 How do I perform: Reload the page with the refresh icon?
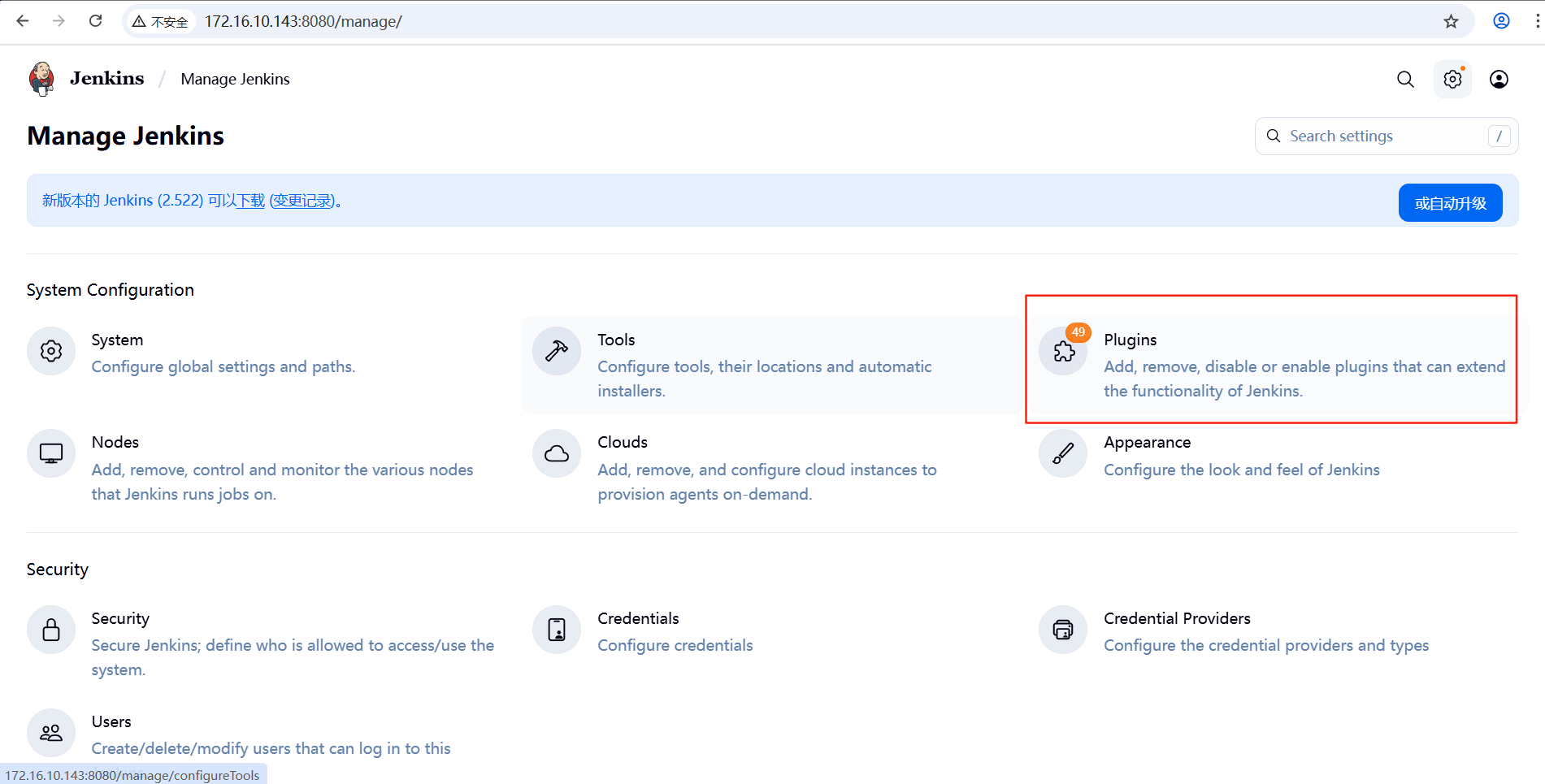96,21
